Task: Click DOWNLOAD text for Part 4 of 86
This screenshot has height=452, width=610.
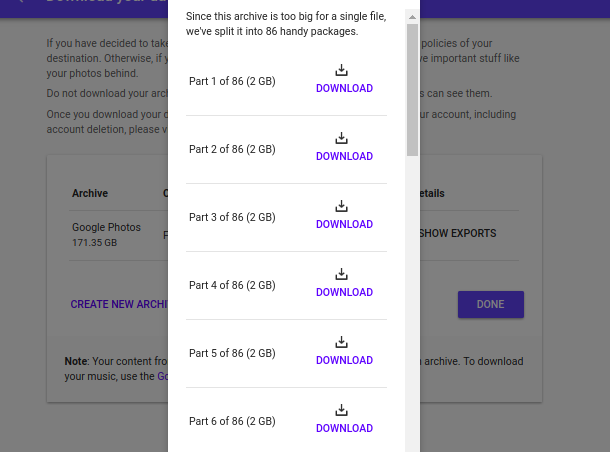Action: pos(344,292)
